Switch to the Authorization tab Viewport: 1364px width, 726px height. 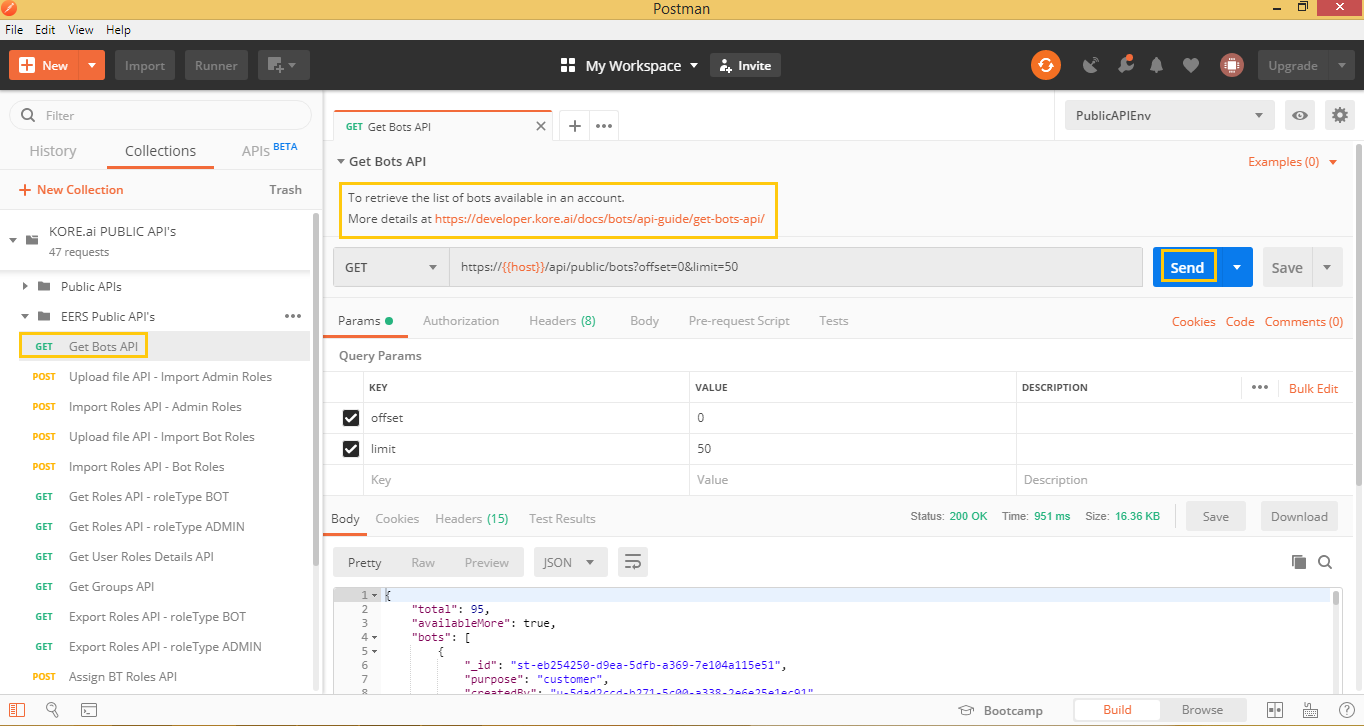coord(461,321)
